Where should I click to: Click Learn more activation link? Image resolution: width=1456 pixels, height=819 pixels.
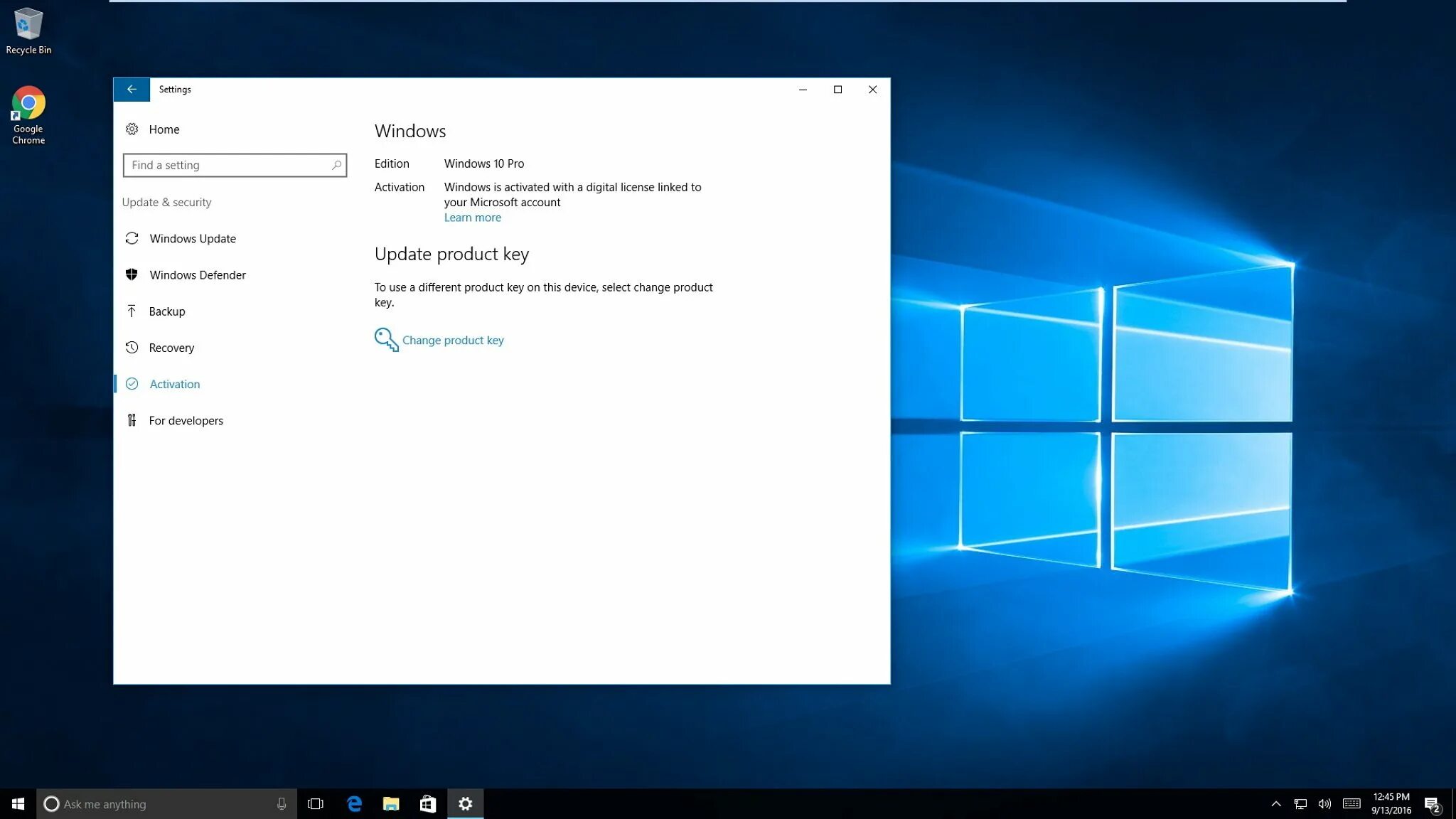coord(472,217)
